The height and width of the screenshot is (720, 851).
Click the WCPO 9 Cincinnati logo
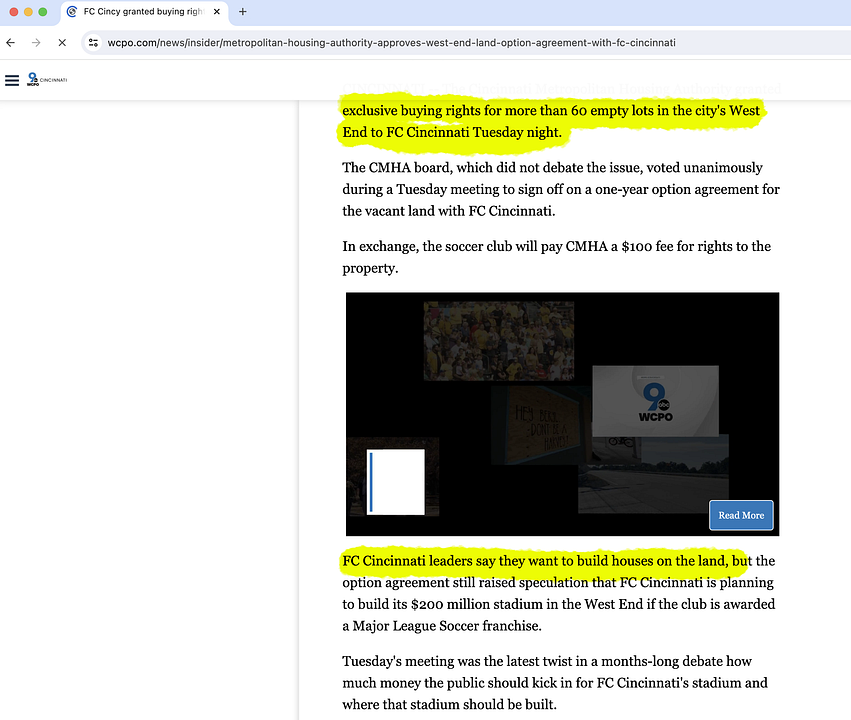47,80
